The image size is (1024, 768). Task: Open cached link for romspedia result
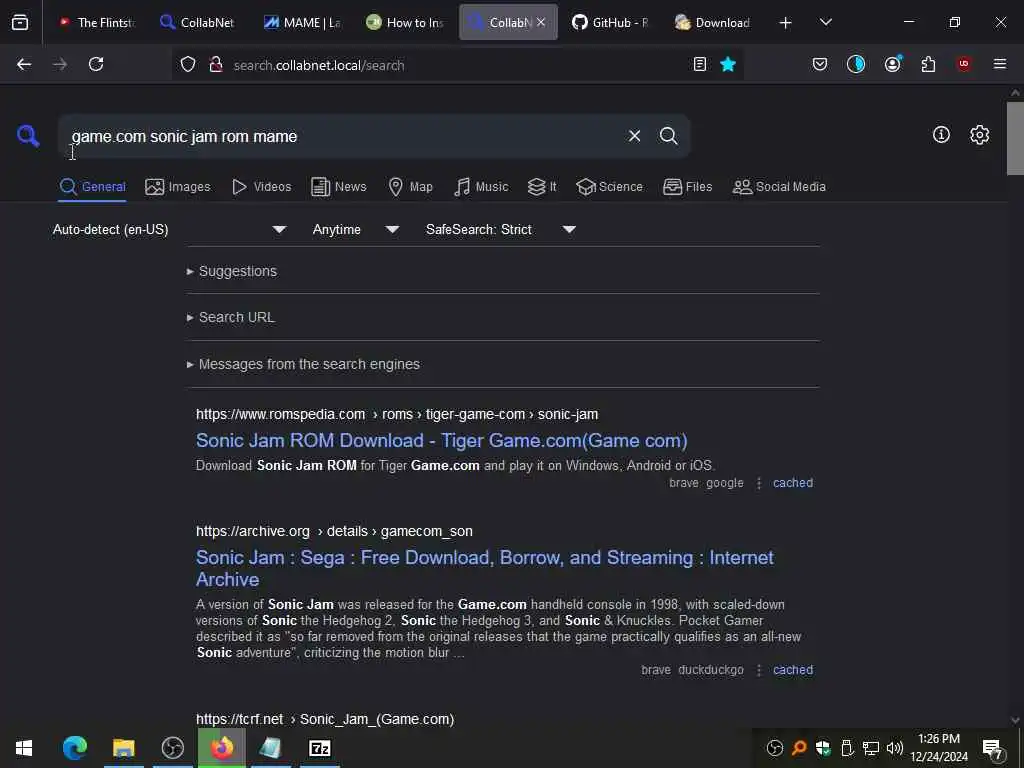click(793, 483)
